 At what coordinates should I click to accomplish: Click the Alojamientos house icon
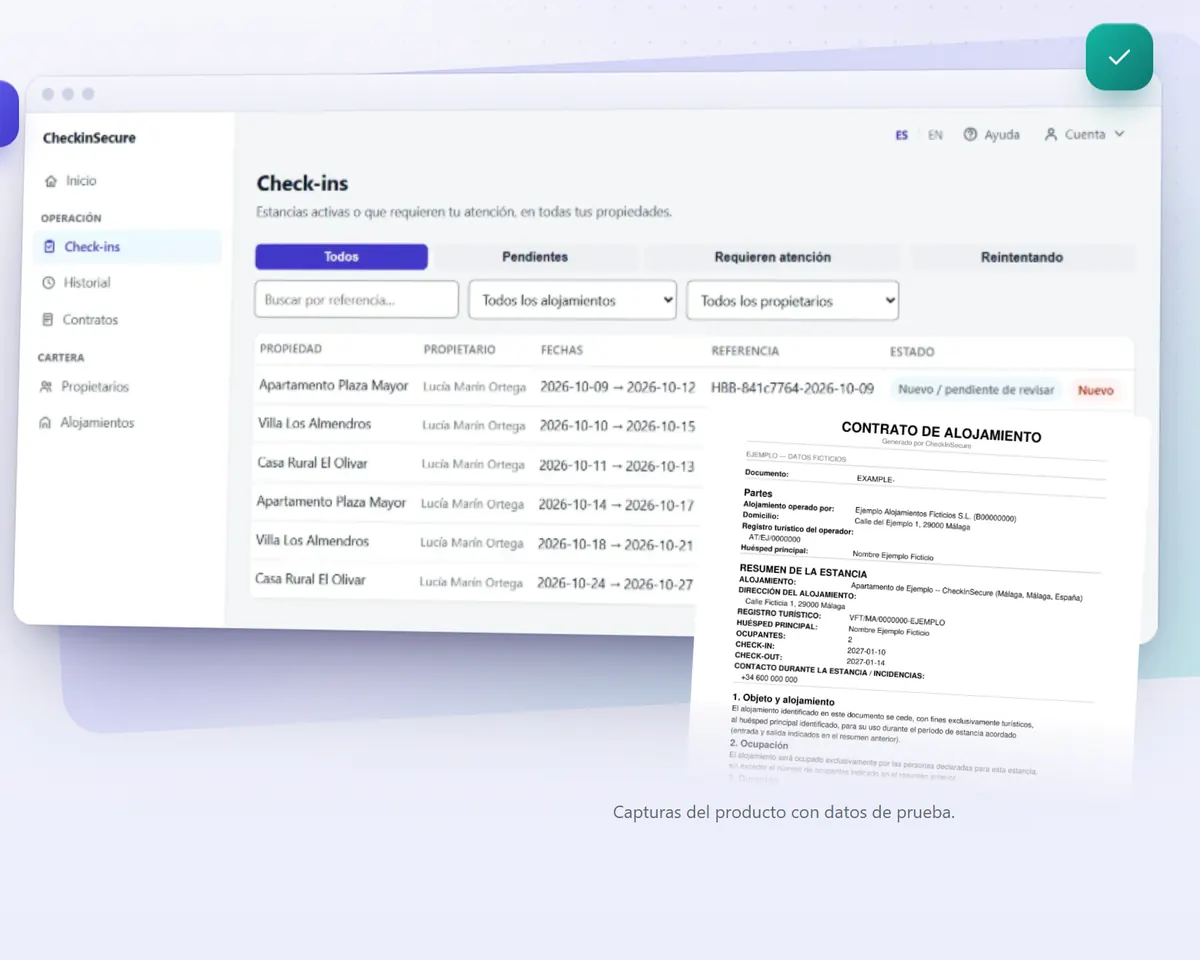point(45,423)
